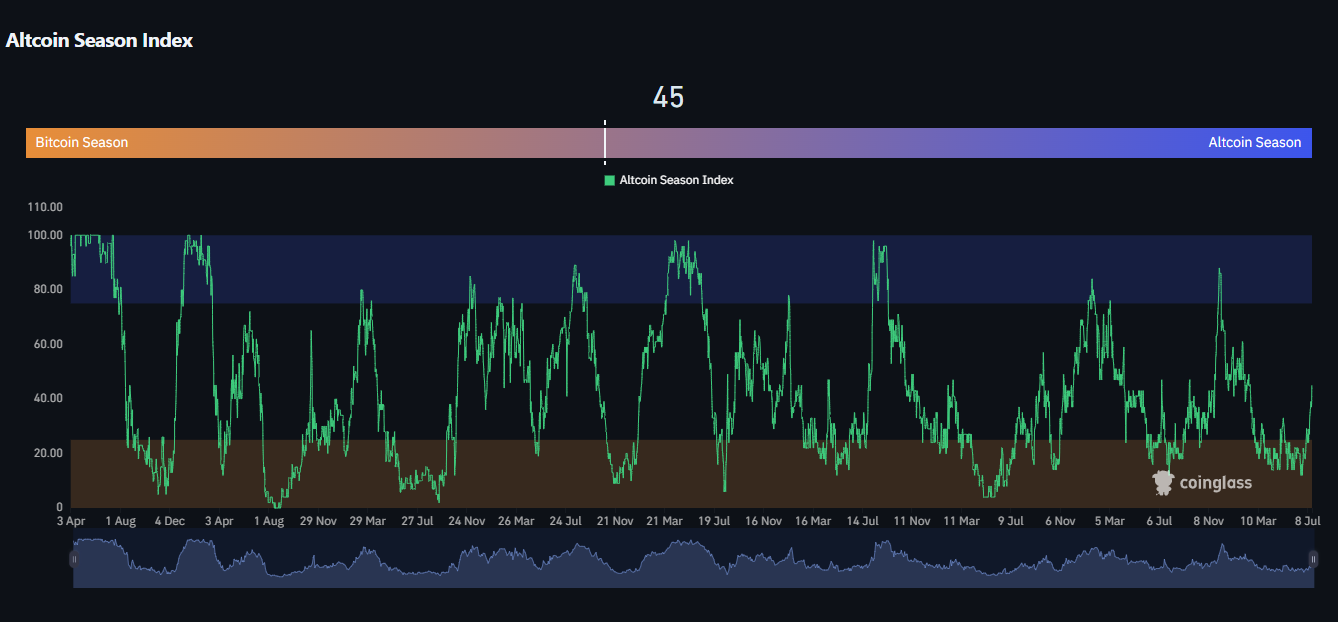Click the Altcoin Season Index page heading
Image resolution: width=1338 pixels, height=622 pixels.
pyautogui.click(x=100, y=41)
